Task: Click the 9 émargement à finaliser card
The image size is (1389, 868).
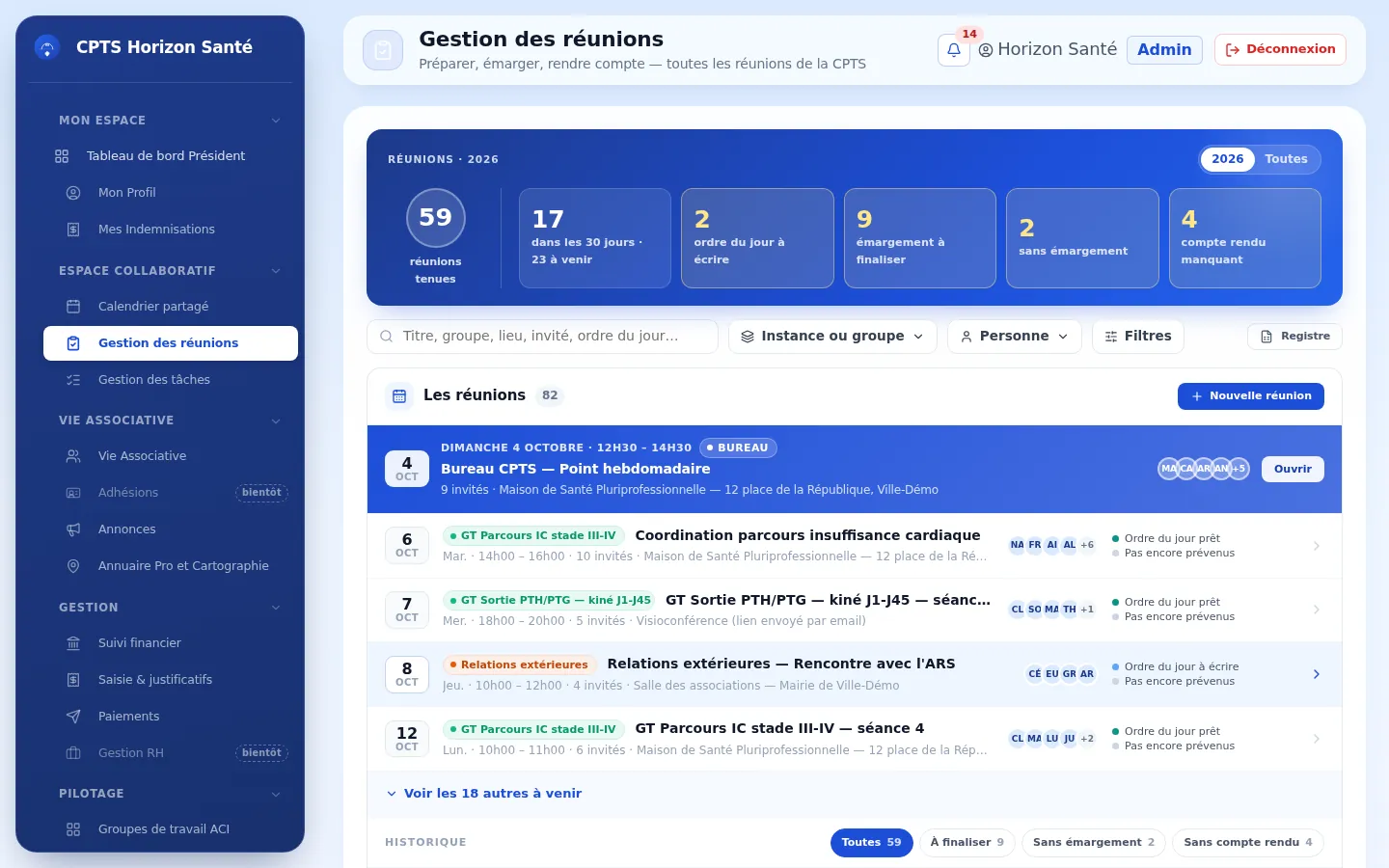Action: 919,238
